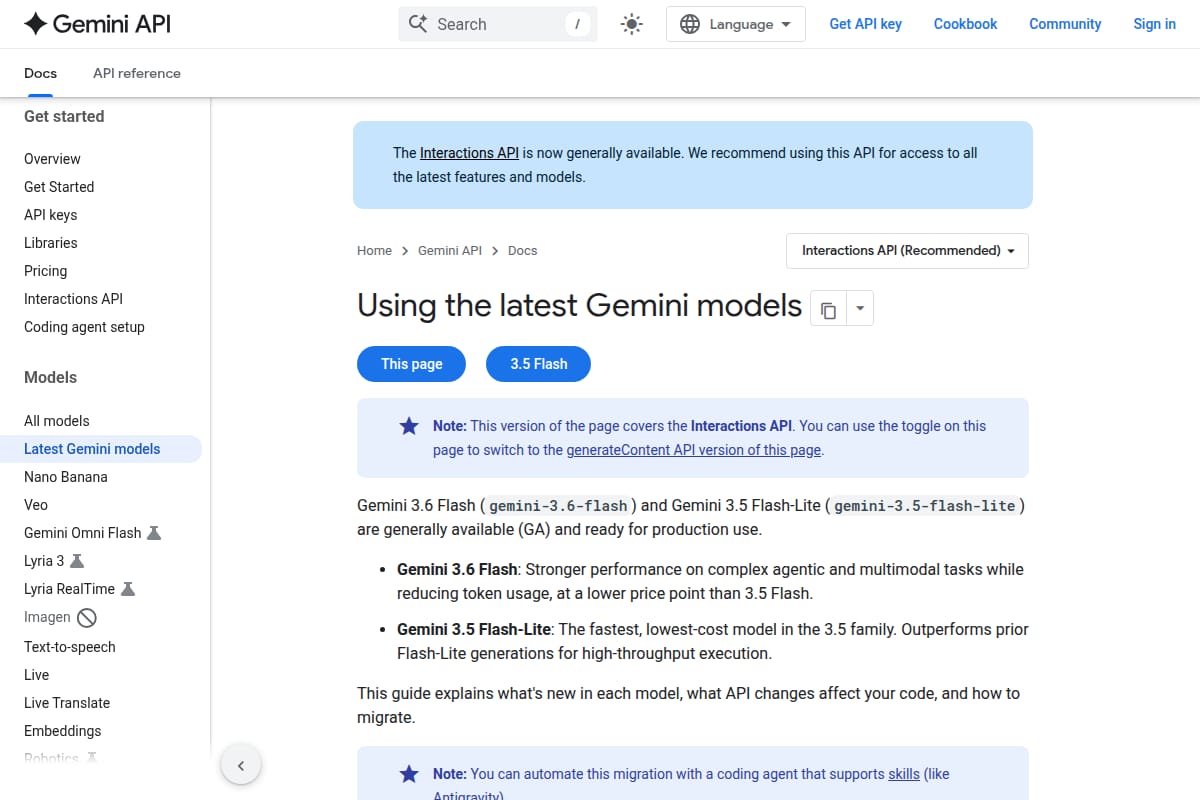Click the star icon in Interactions API note
The height and width of the screenshot is (800, 1200).
click(x=409, y=426)
